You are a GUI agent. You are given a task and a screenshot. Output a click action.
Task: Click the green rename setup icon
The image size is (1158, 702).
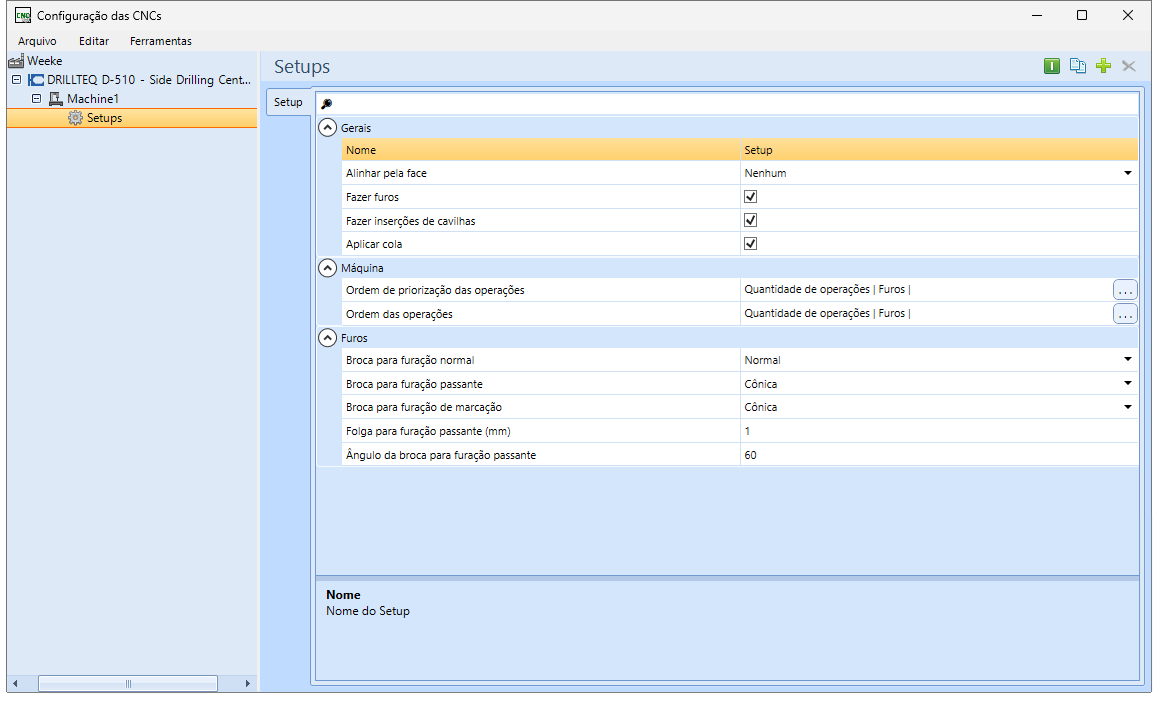(1052, 66)
